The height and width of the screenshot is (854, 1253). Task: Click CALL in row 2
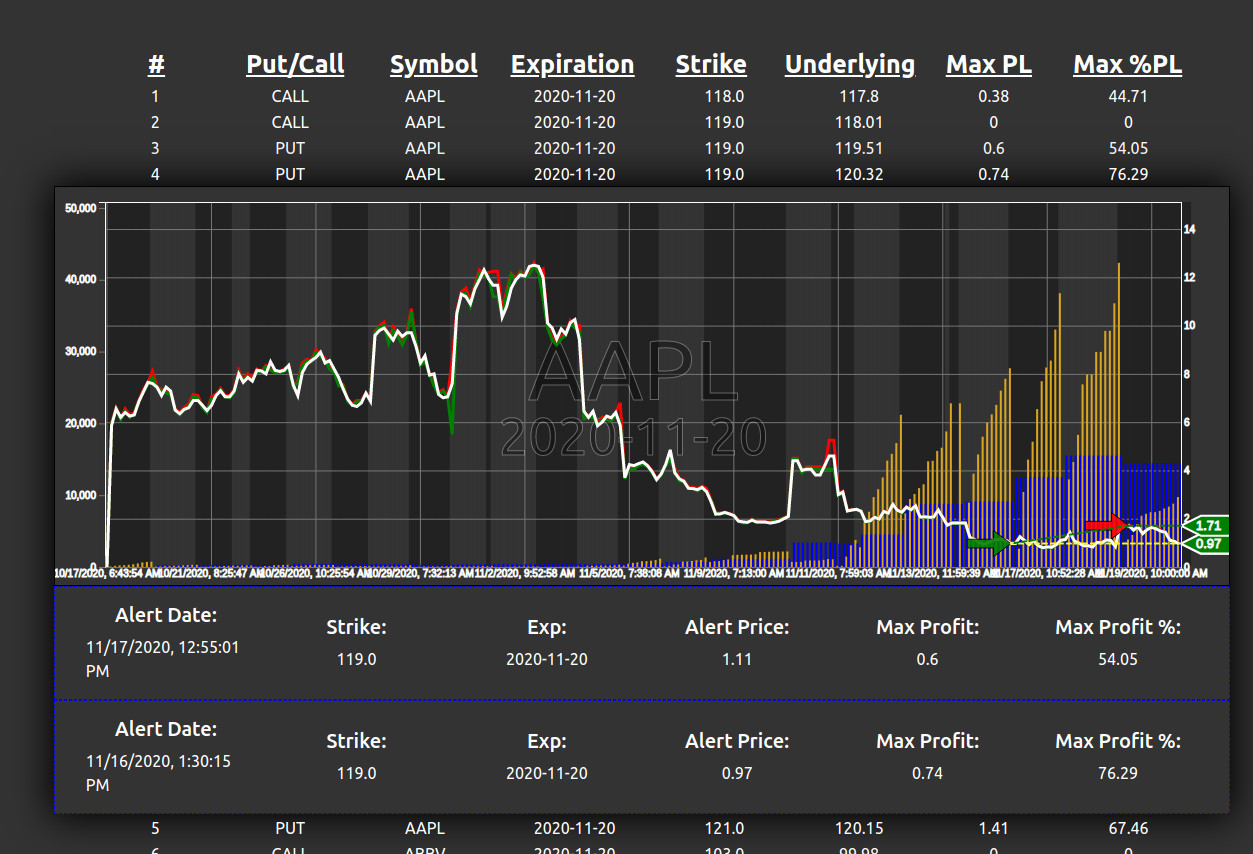tap(290, 122)
